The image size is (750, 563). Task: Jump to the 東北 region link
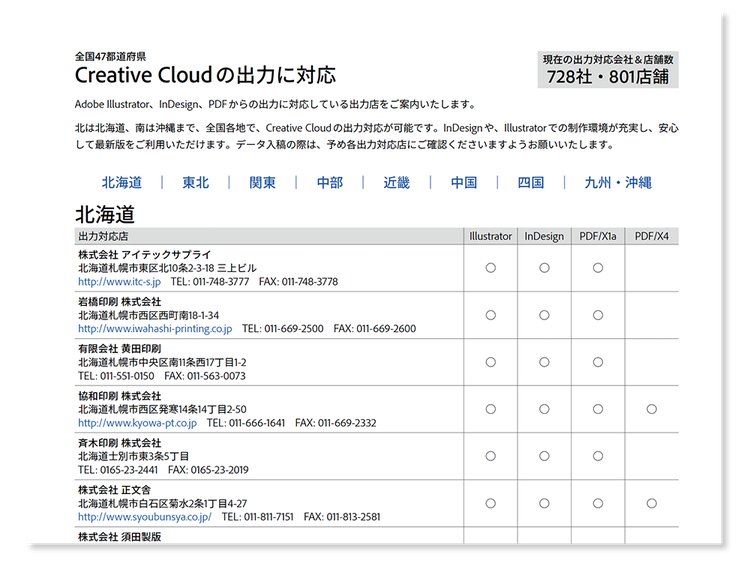(196, 183)
